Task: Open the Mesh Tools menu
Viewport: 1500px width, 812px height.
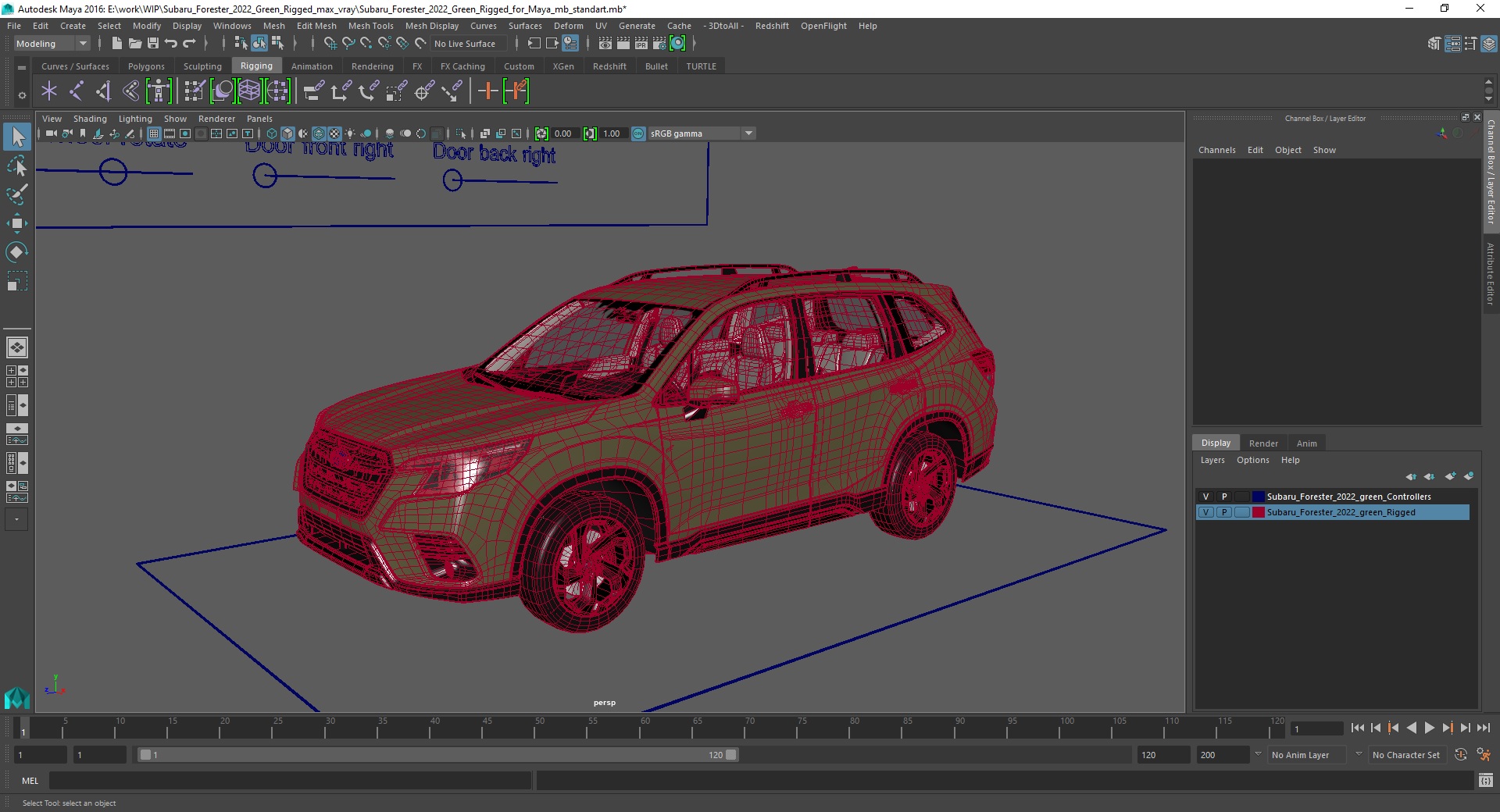Action: (x=370, y=26)
